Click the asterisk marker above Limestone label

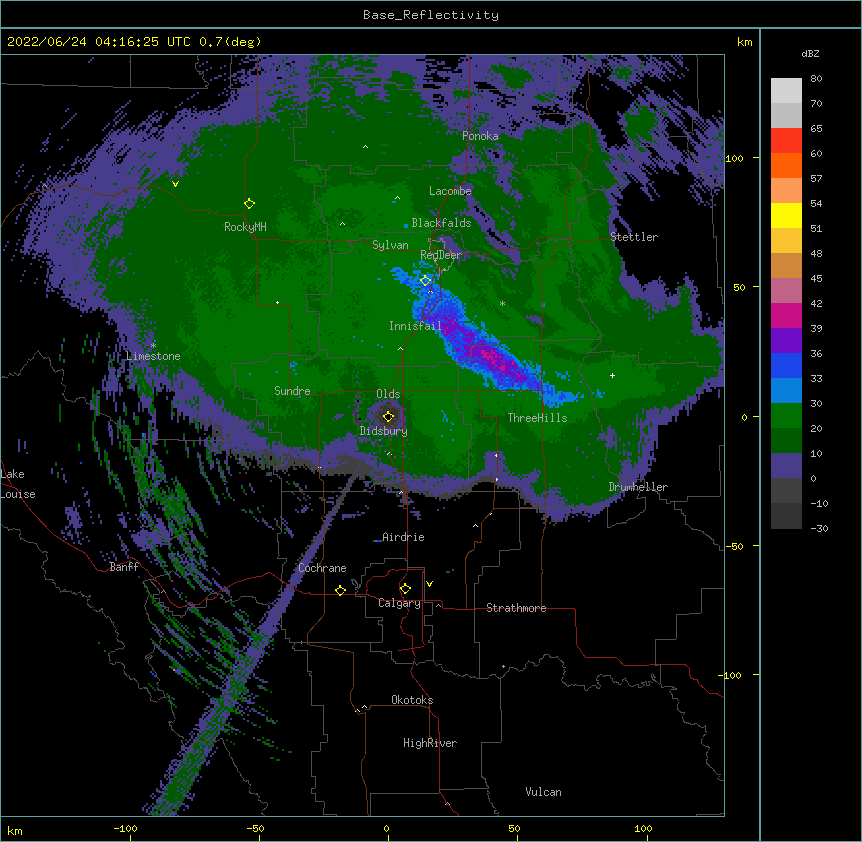click(x=153, y=345)
